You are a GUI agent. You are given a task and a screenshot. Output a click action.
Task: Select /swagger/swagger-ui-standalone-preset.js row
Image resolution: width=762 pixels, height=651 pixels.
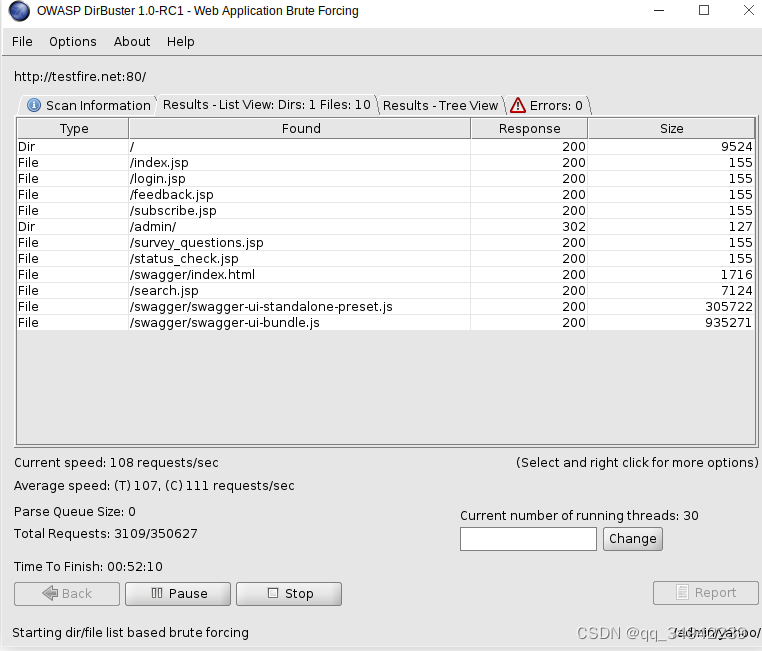pos(385,307)
